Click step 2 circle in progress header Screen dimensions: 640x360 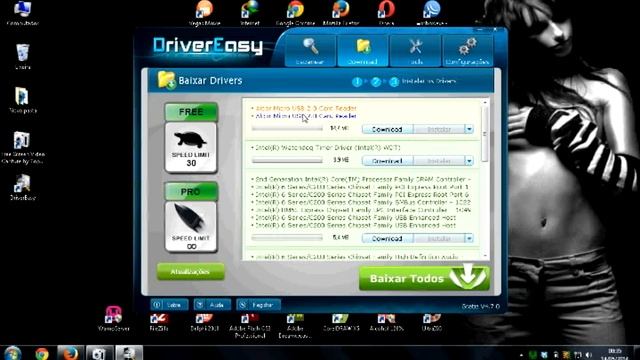point(376,82)
